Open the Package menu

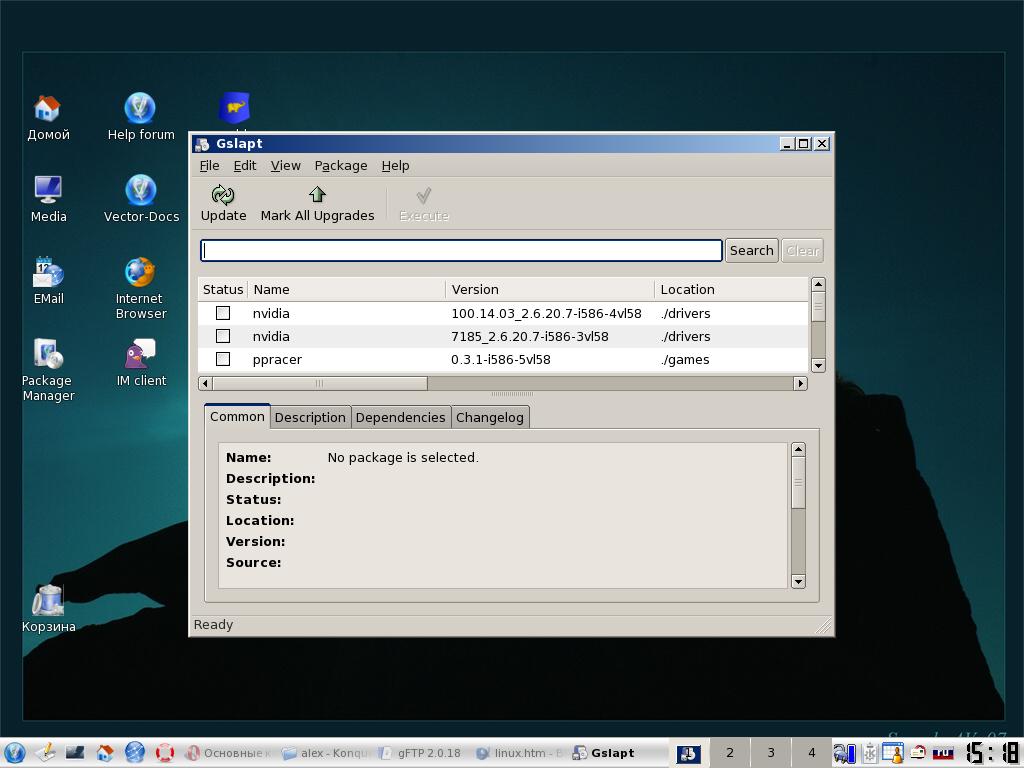tap(341, 166)
